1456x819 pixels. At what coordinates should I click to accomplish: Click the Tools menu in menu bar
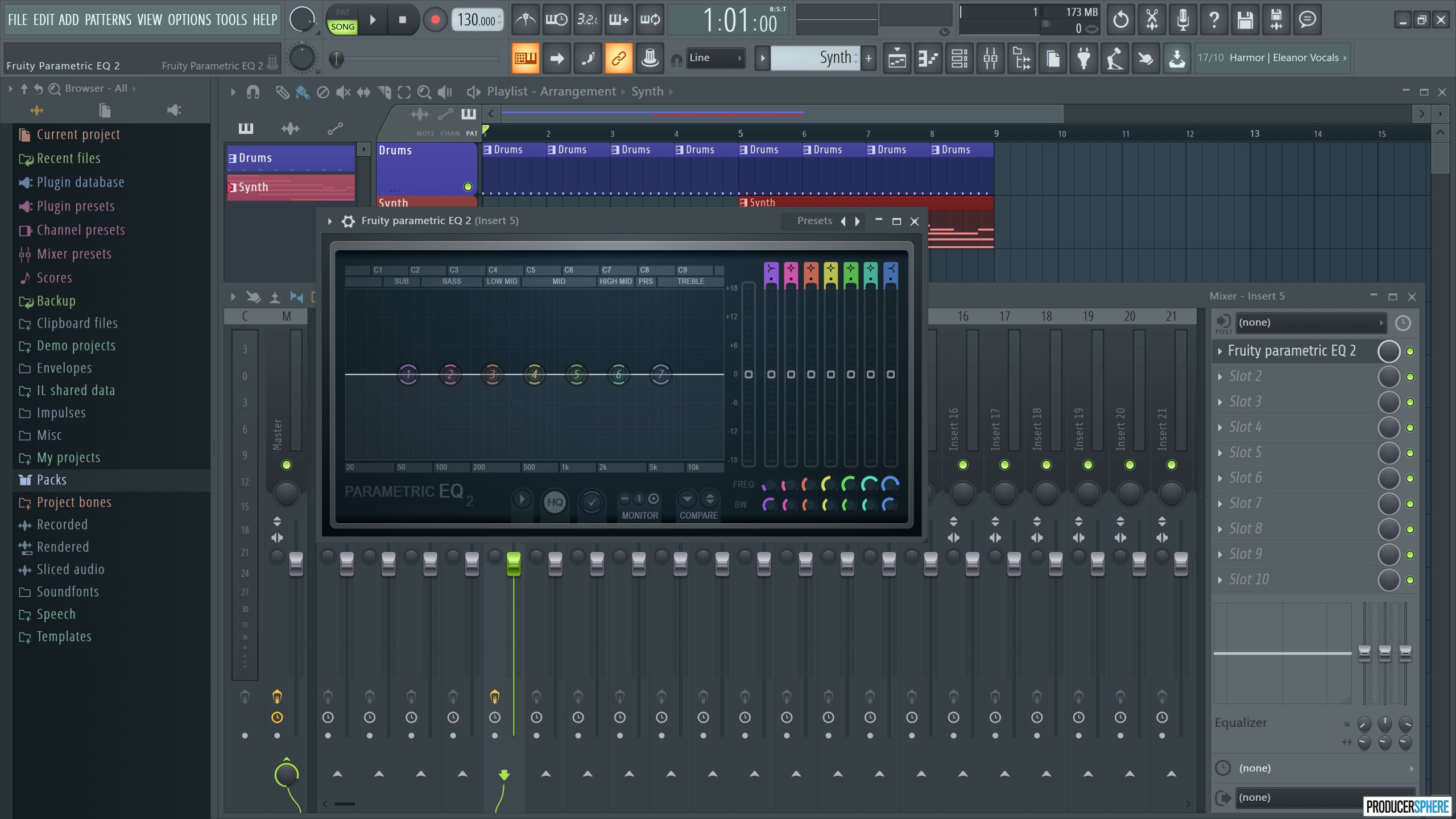click(x=232, y=18)
